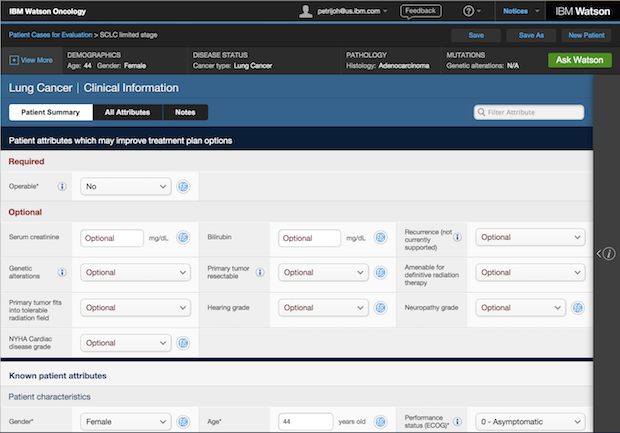620x433 pixels.
Task: Click Watson icon beside NYHA Cardiac disease grade
Action: pyautogui.click(x=183, y=343)
